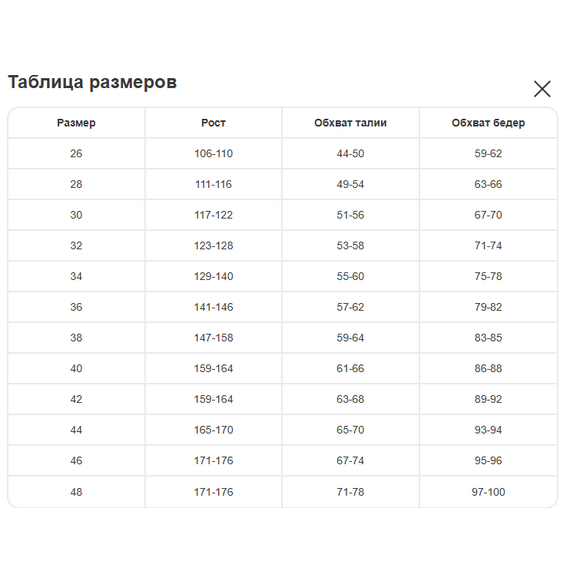Click the Рост column header
570x570 pixels.
coord(213,123)
